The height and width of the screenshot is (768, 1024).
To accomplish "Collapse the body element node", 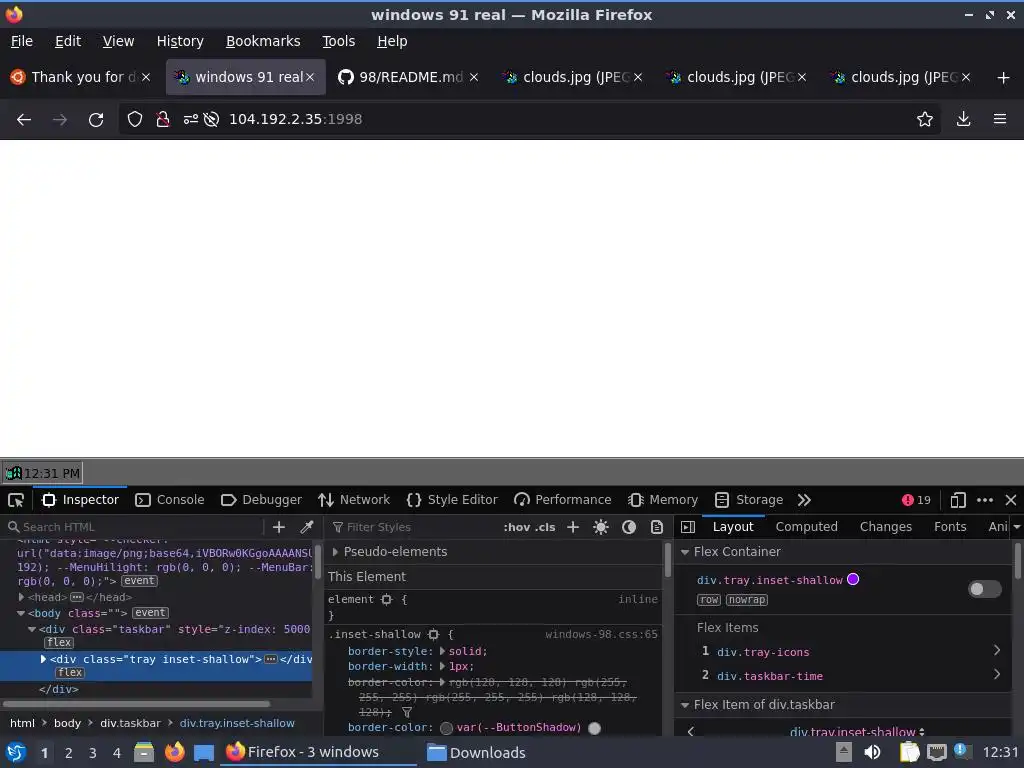I will (x=21, y=613).
